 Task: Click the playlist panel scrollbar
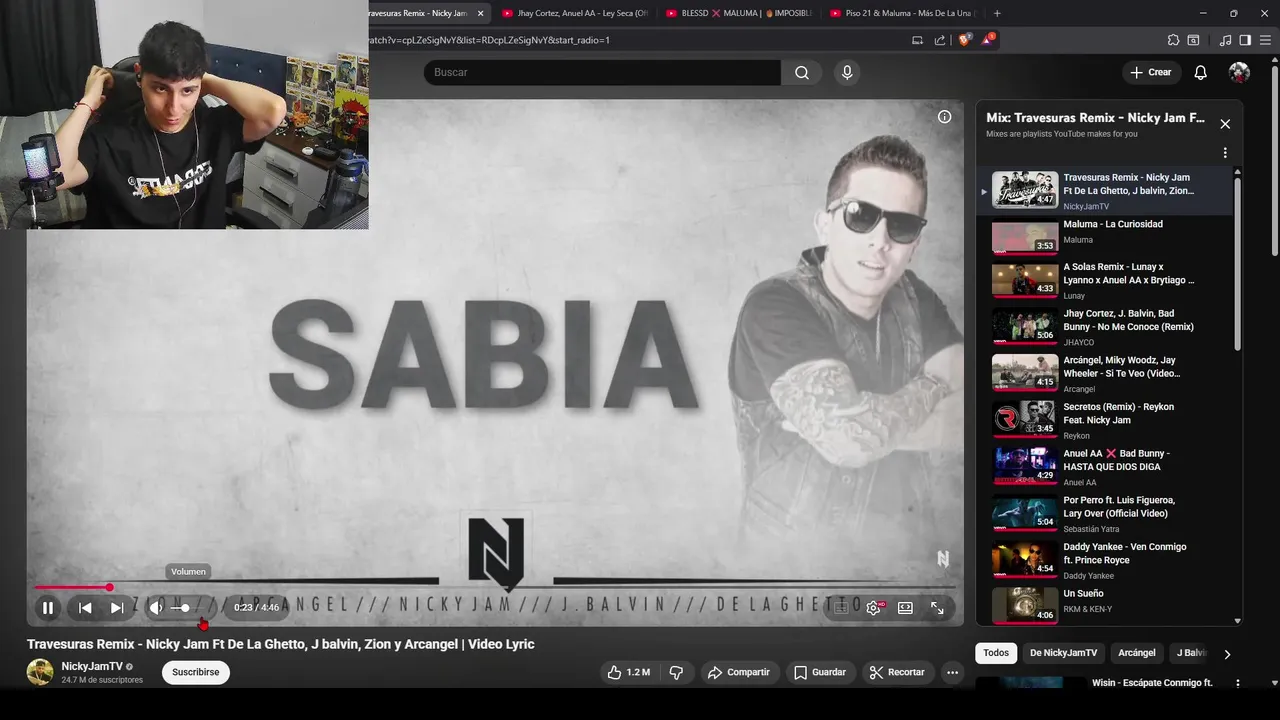click(1238, 265)
